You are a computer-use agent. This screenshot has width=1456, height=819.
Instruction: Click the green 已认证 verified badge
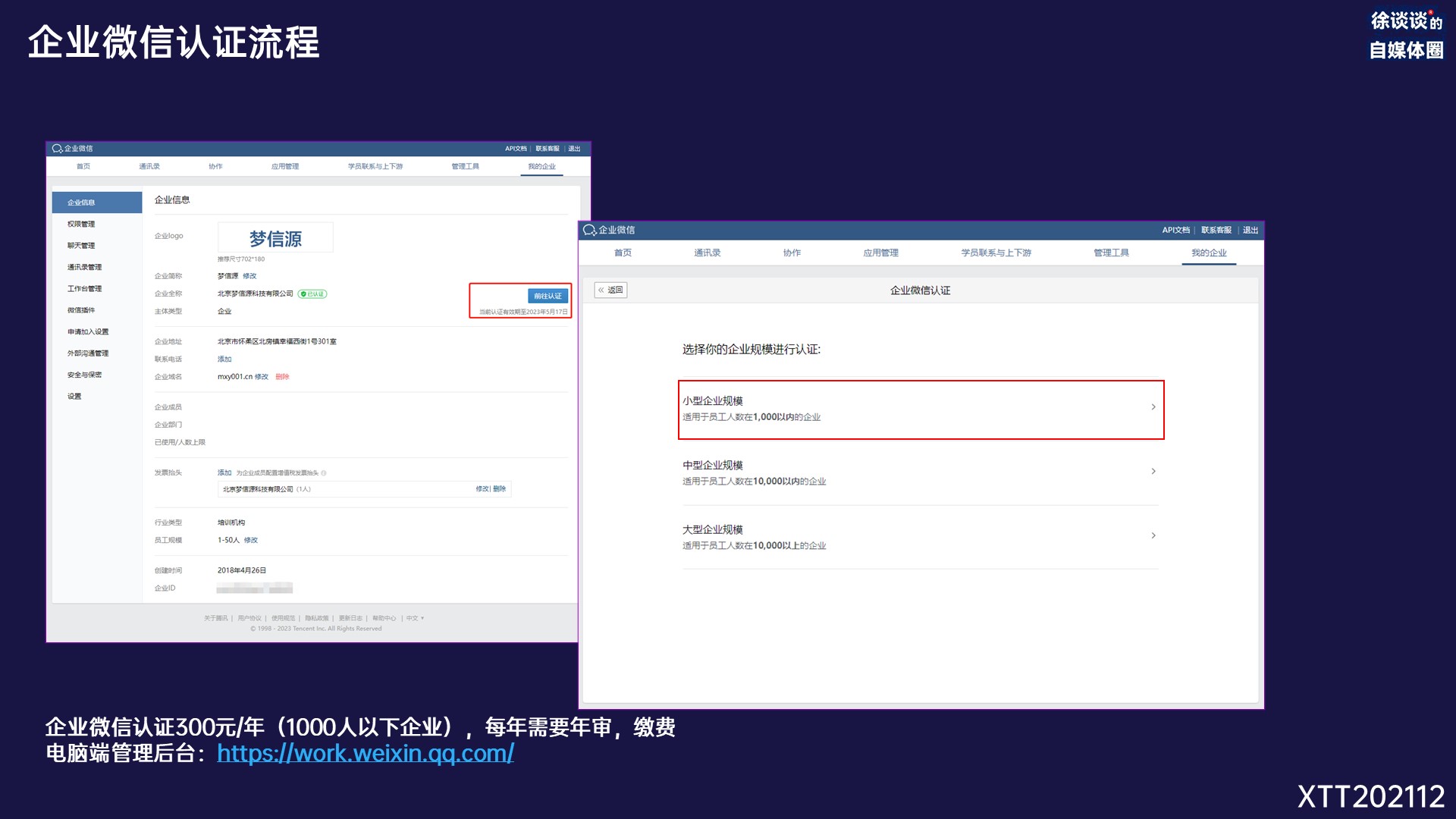[312, 294]
